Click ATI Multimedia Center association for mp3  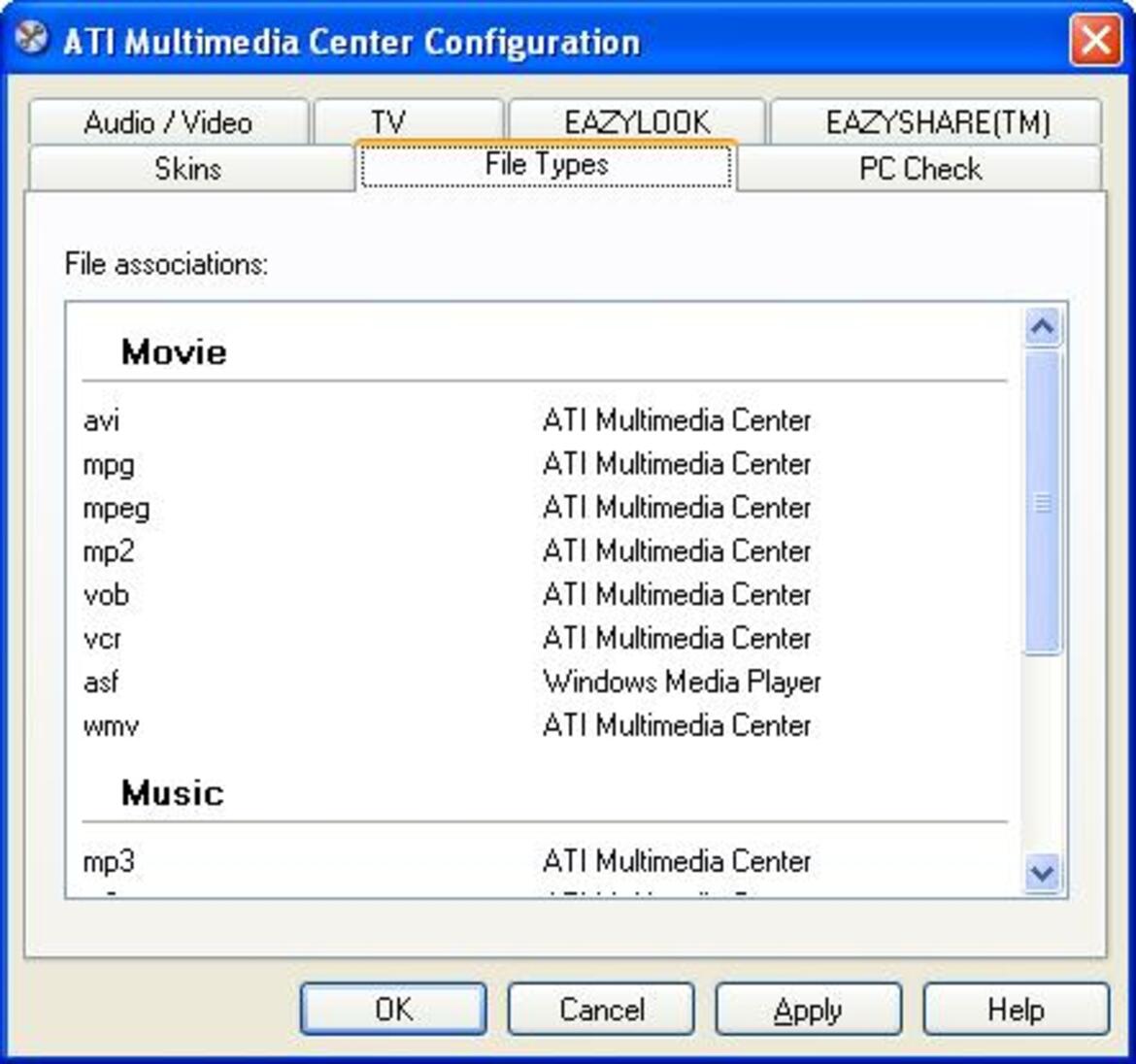click(x=677, y=862)
